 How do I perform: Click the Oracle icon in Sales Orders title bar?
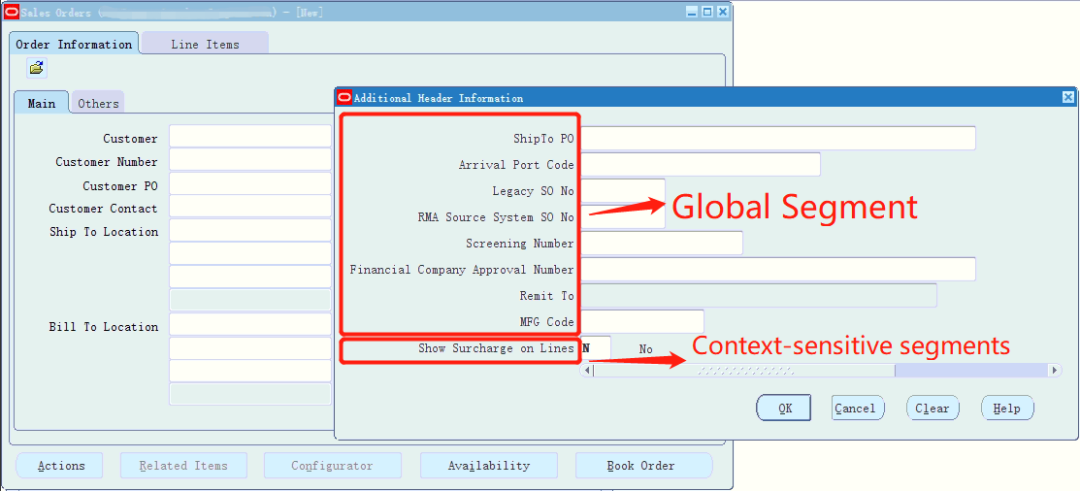(10, 12)
